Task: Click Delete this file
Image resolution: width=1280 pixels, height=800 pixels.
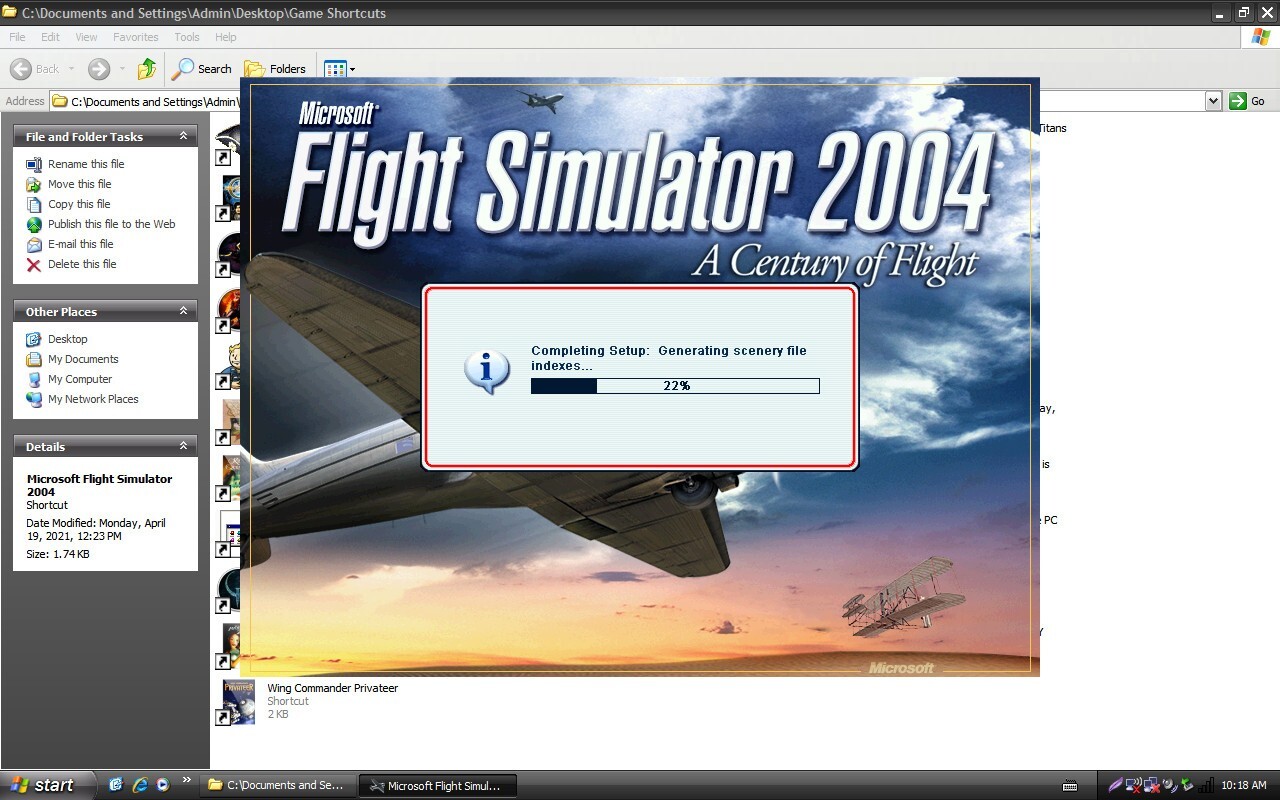Action: coord(82,264)
